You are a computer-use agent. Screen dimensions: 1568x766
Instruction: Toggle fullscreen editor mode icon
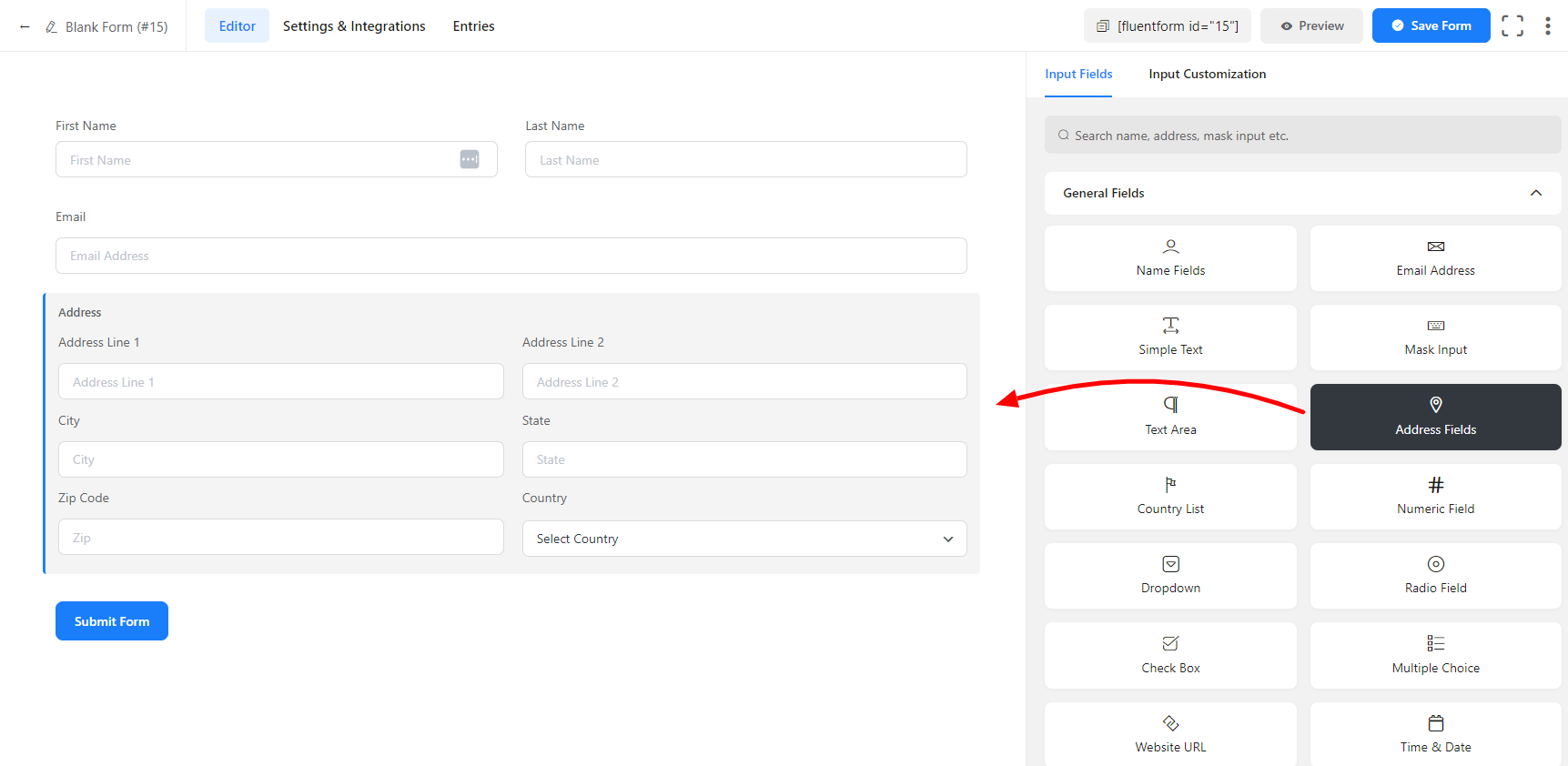[1512, 26]
